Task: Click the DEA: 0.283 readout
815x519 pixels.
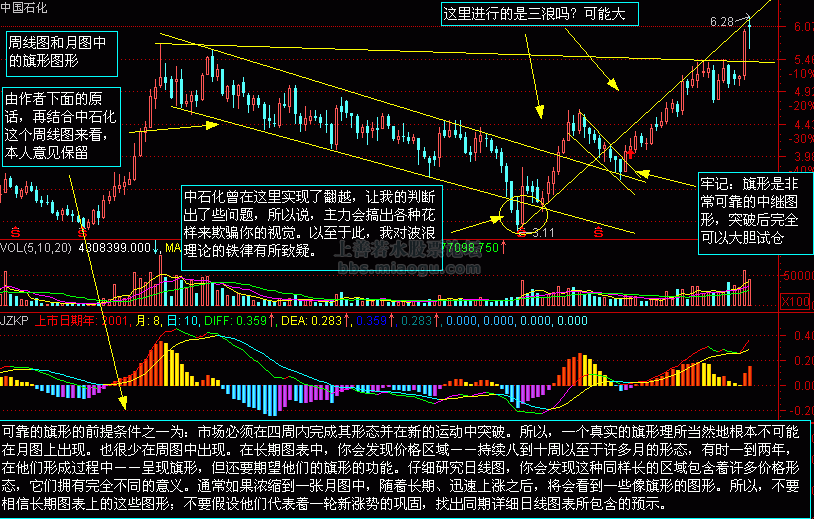Action: 311,321
